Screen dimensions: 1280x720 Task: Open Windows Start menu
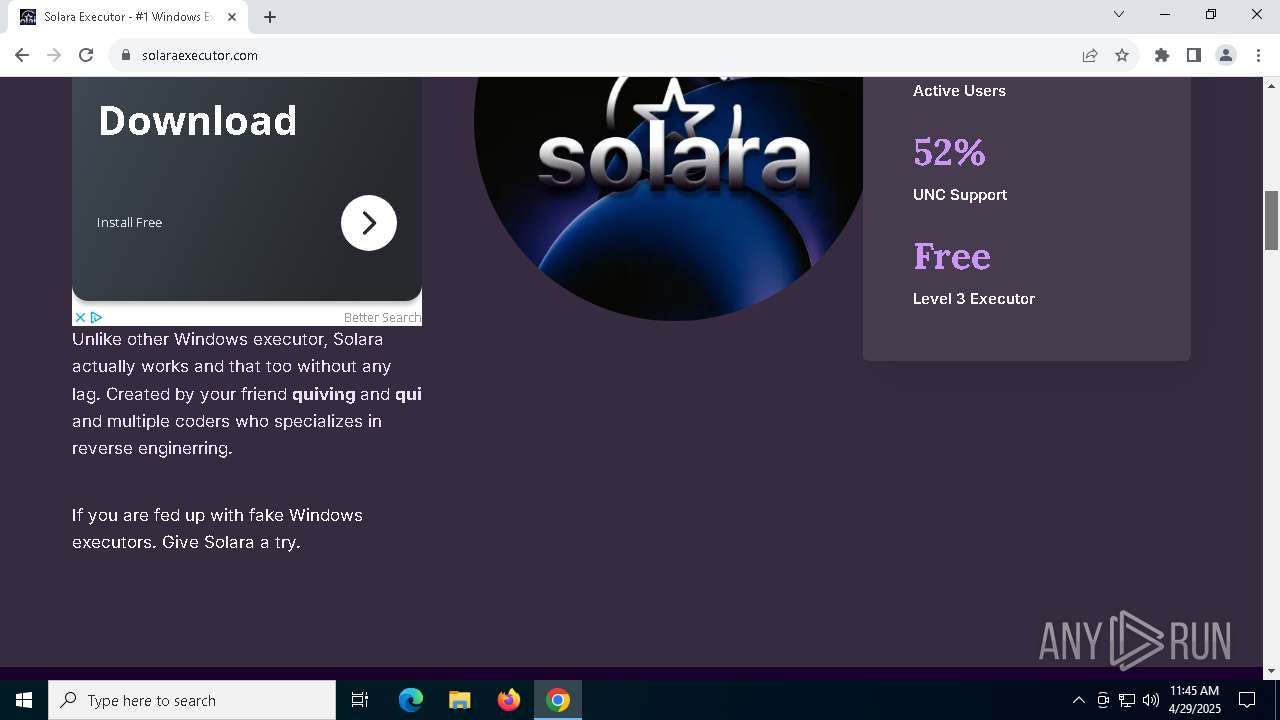[24, 700]
